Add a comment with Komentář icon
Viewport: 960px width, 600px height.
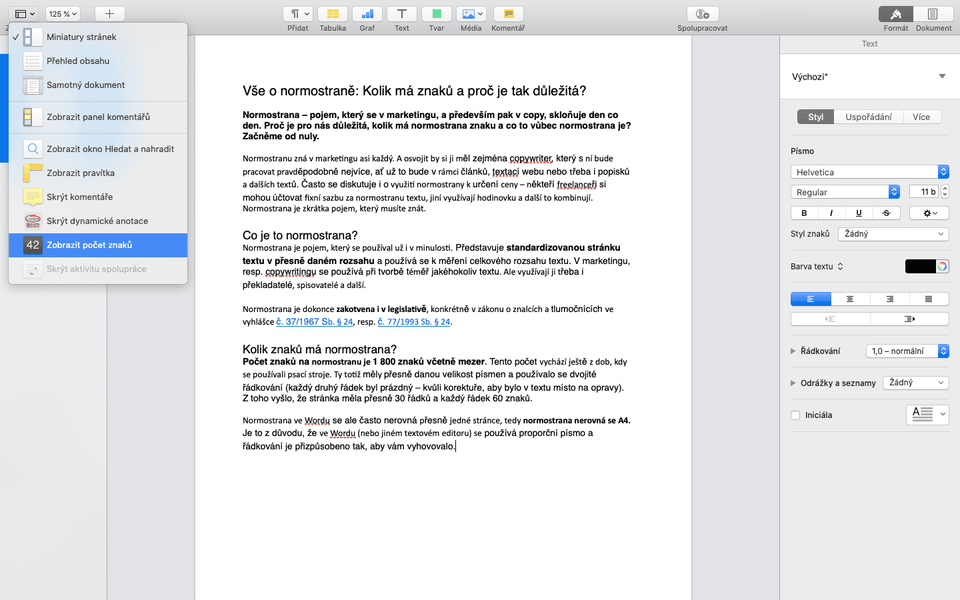pyautogui.click(x=508, y=14)
